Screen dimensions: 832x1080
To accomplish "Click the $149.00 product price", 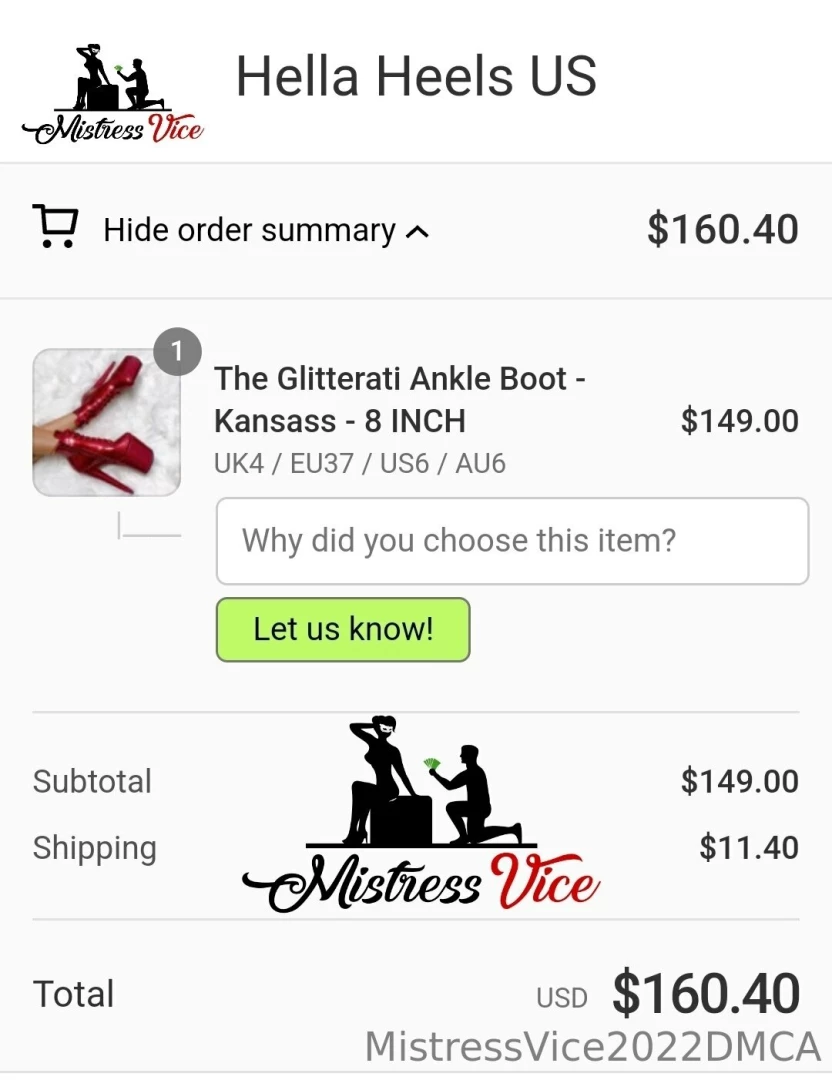I will 739,421.
